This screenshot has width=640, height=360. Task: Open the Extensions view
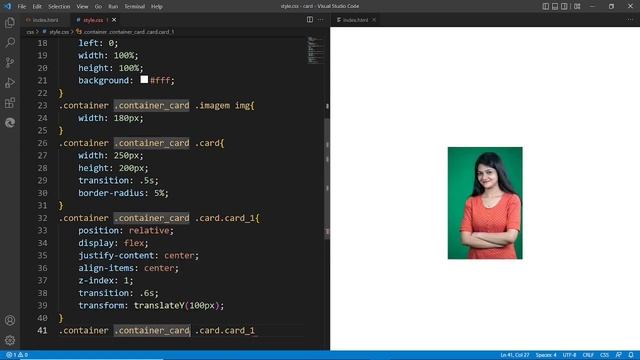10,102
